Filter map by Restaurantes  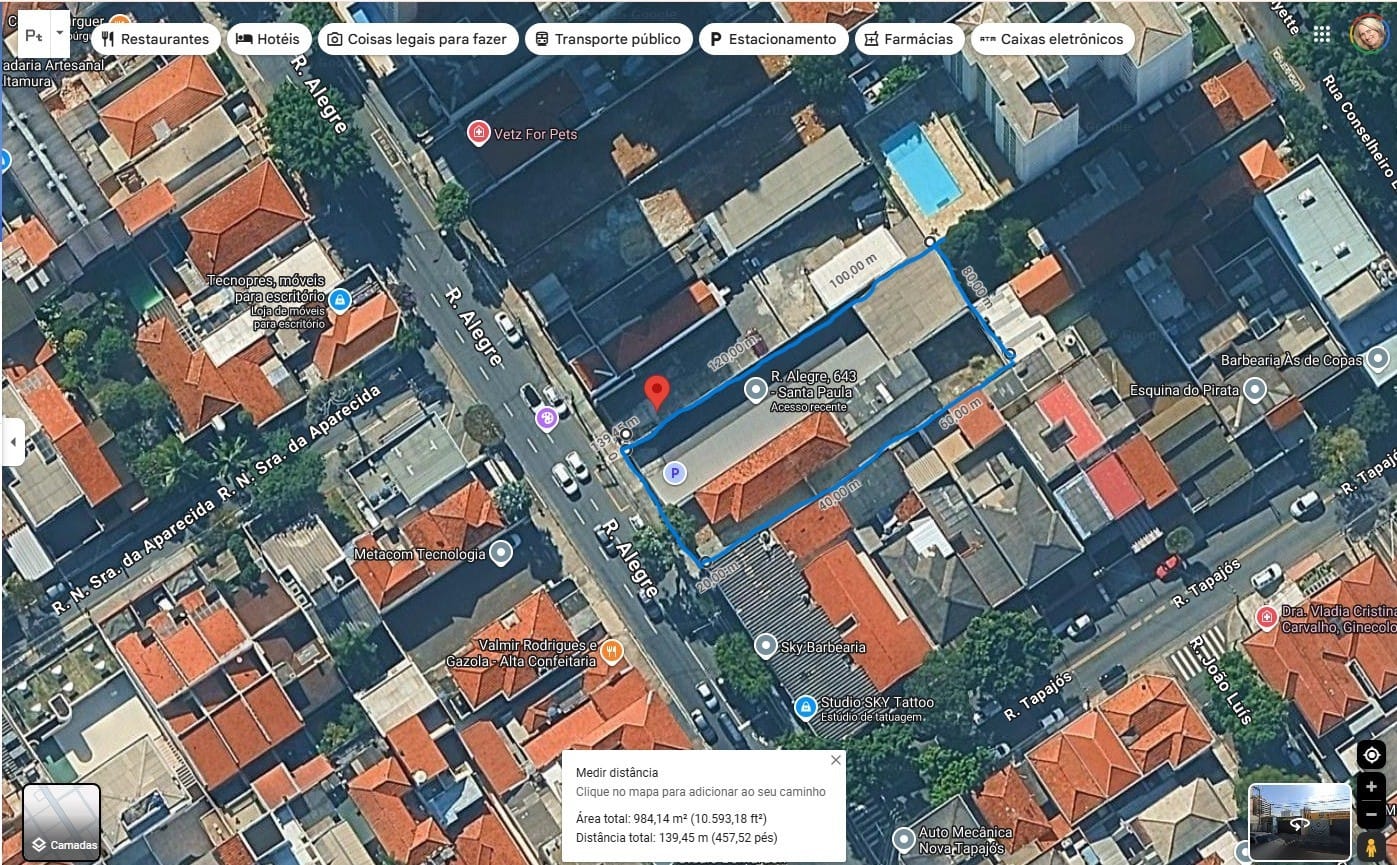click(156, 39)
